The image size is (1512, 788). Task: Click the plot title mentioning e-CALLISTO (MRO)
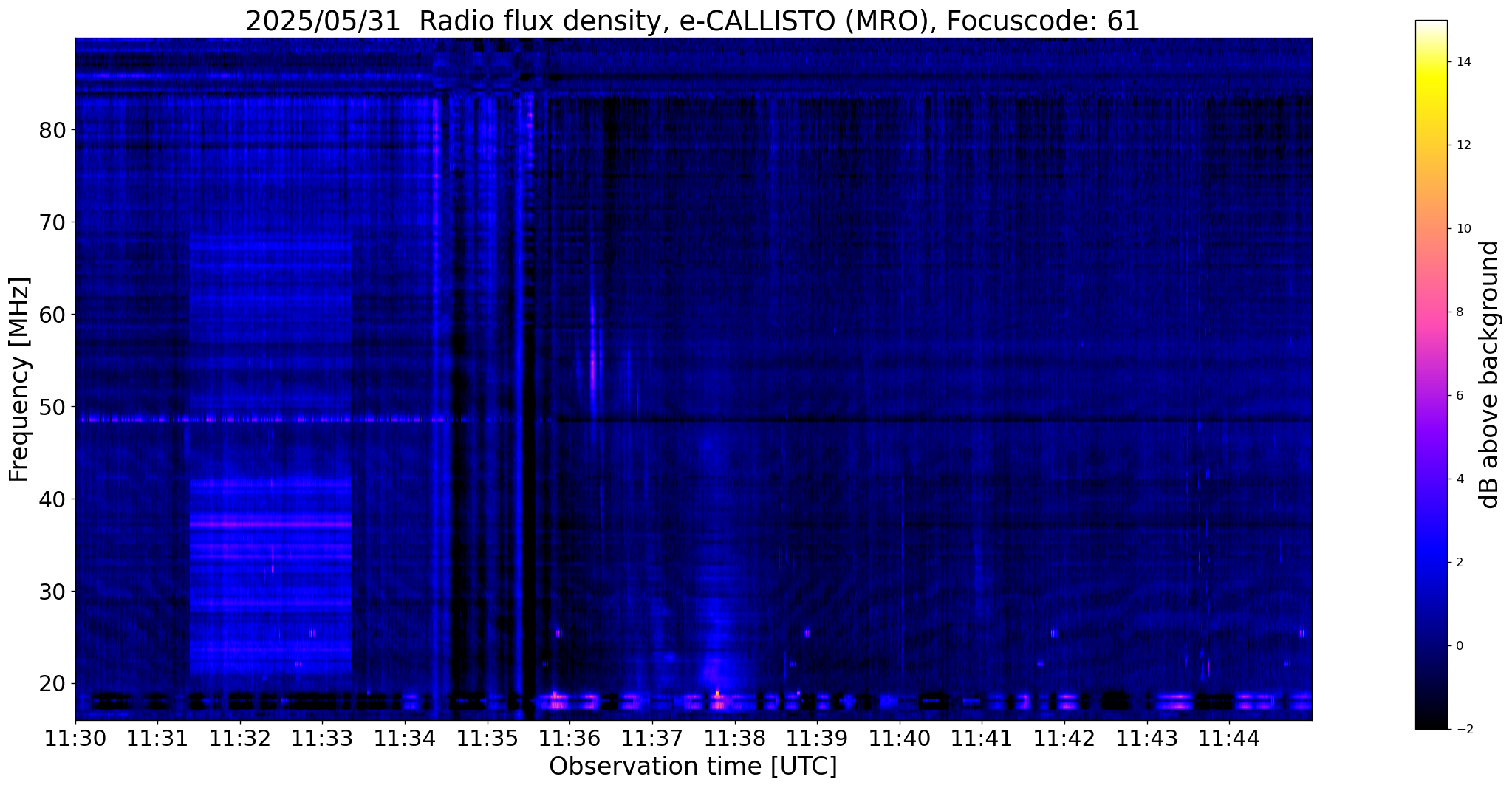(693, 21)
